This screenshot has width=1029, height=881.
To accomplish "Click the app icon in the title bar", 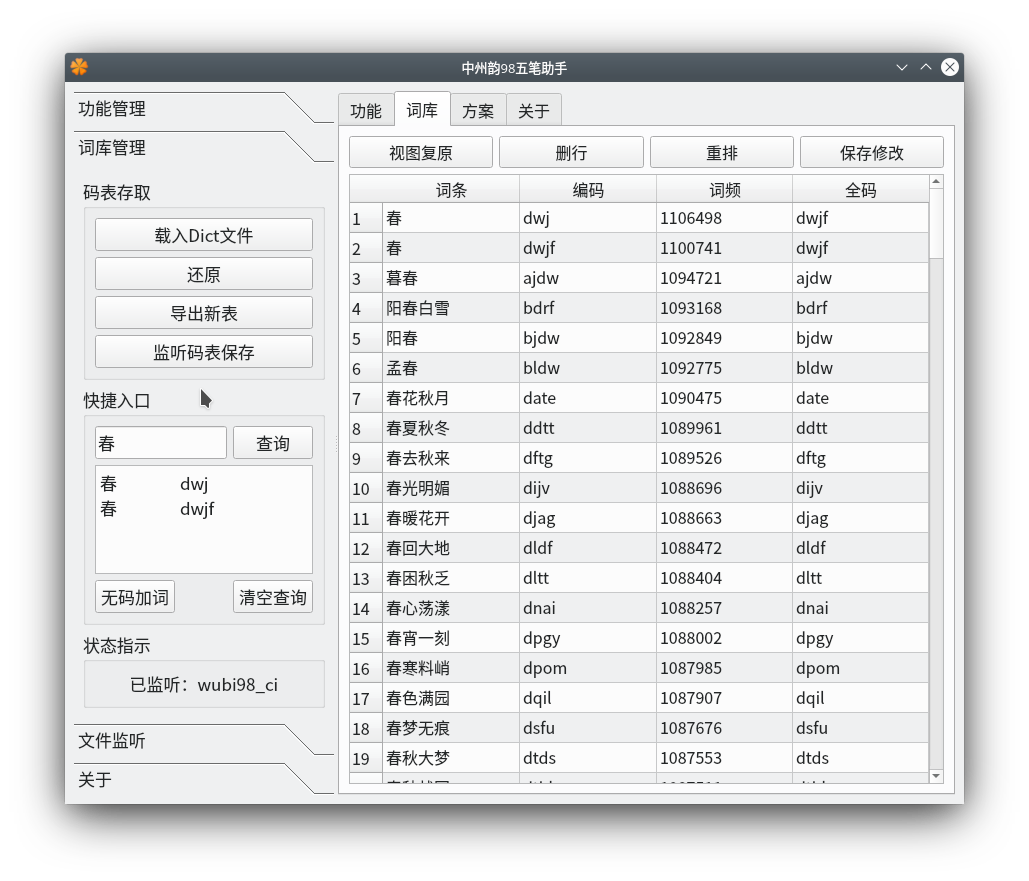I will (x=78, y=66).
